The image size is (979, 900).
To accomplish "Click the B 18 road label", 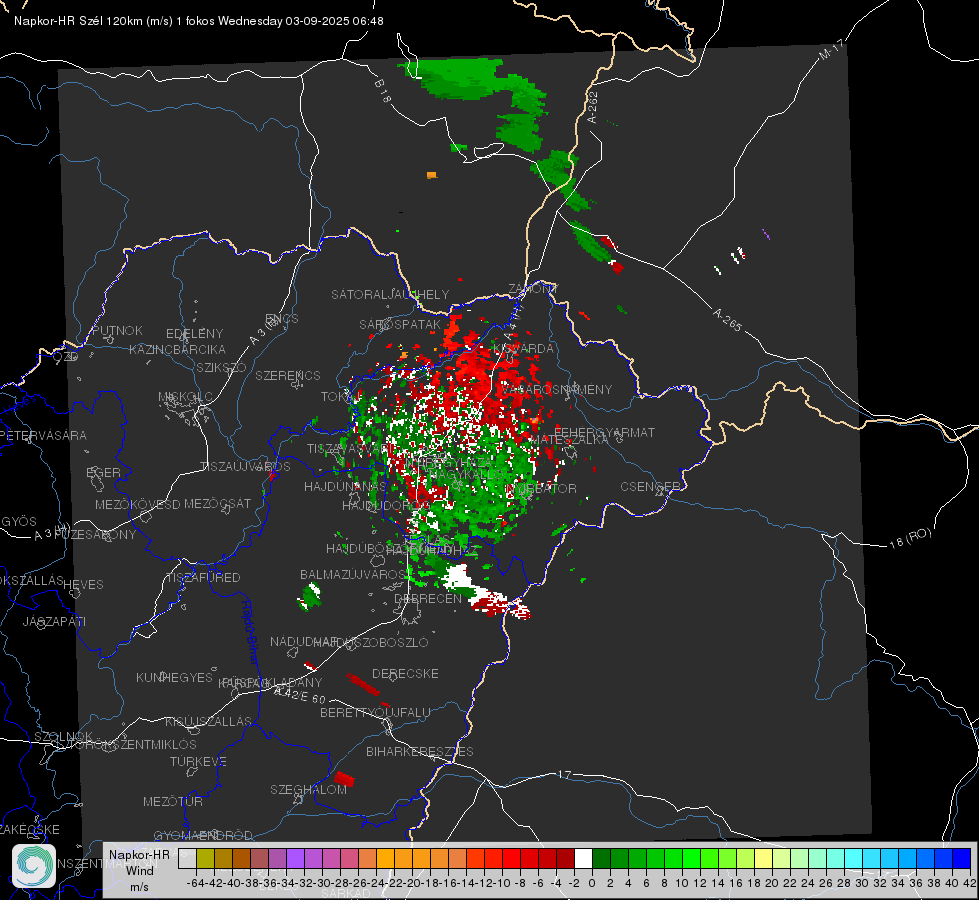I will [382, 91].
